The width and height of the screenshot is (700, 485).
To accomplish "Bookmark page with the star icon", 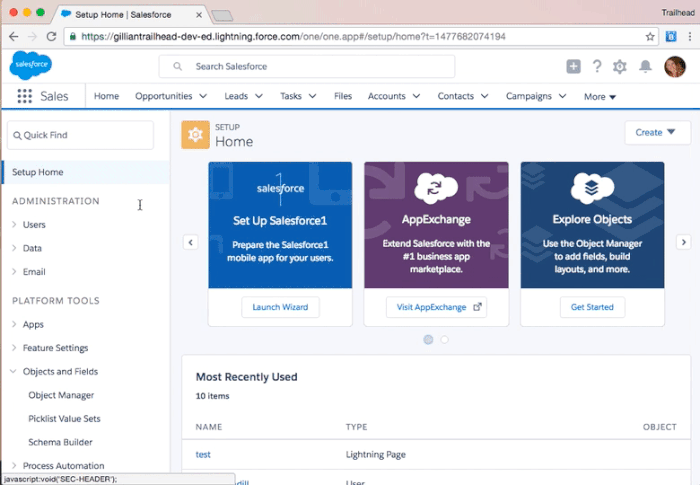I will point(650,37).
